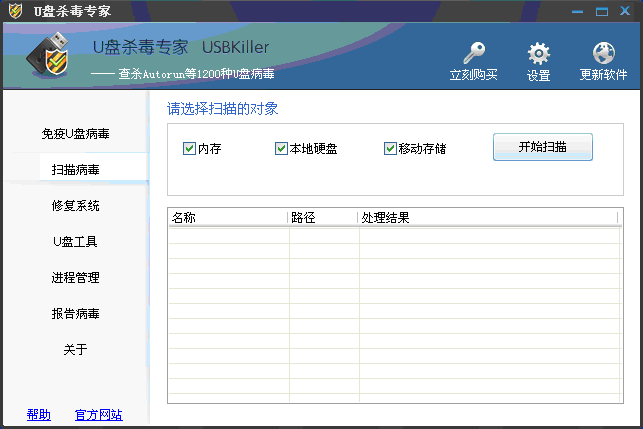The width and height of the screenshot is (643, 429).
Task: Click the 帮助 help link
Action: point(39,414)
